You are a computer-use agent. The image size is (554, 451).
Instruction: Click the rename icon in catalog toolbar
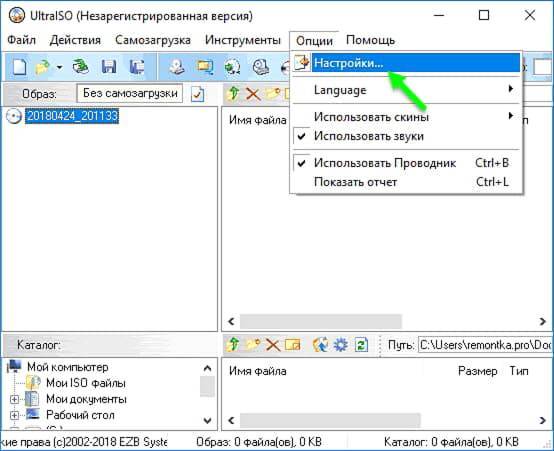coord(293,344)
